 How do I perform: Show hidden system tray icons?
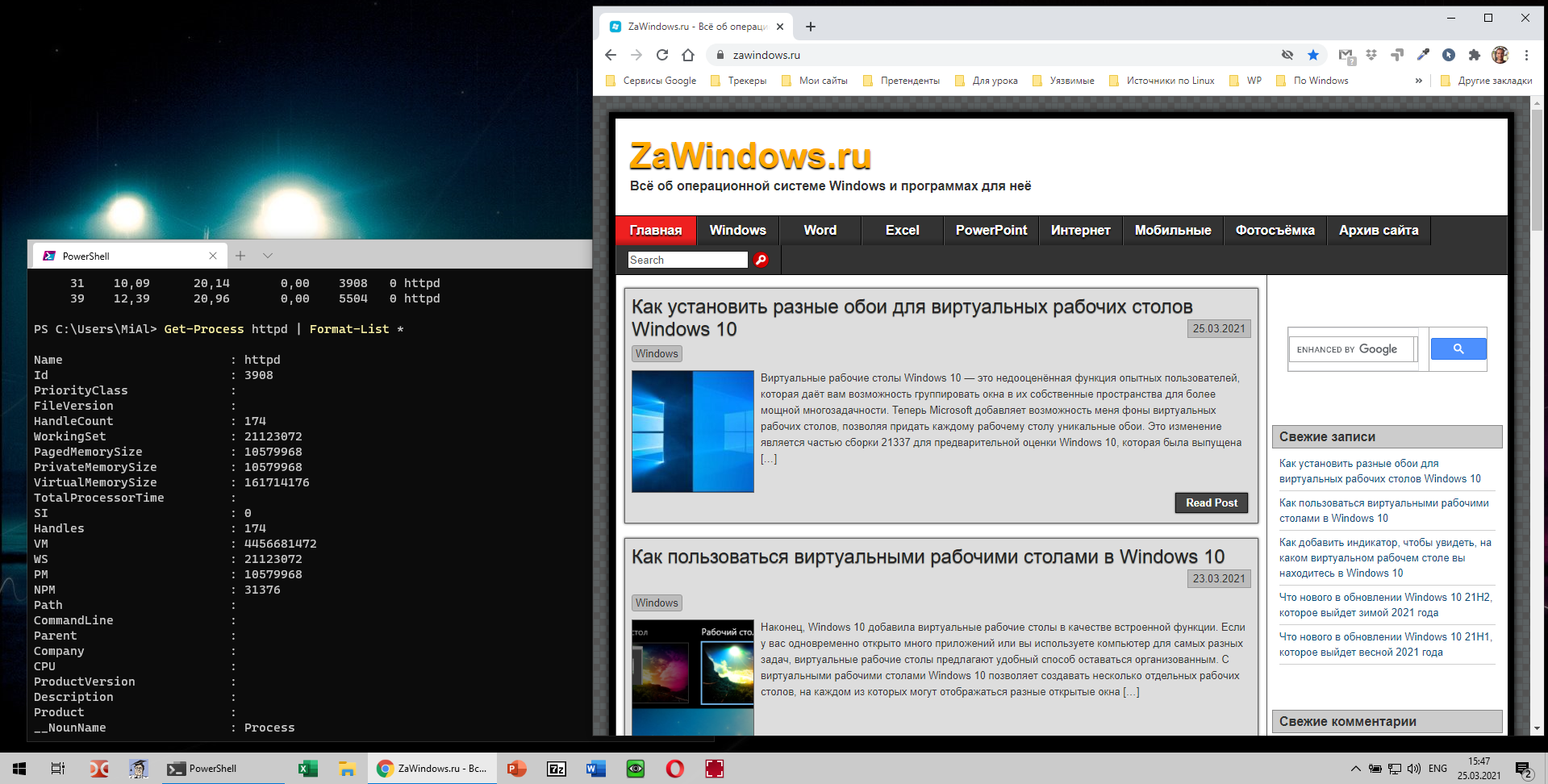(x=1355, y=769)
